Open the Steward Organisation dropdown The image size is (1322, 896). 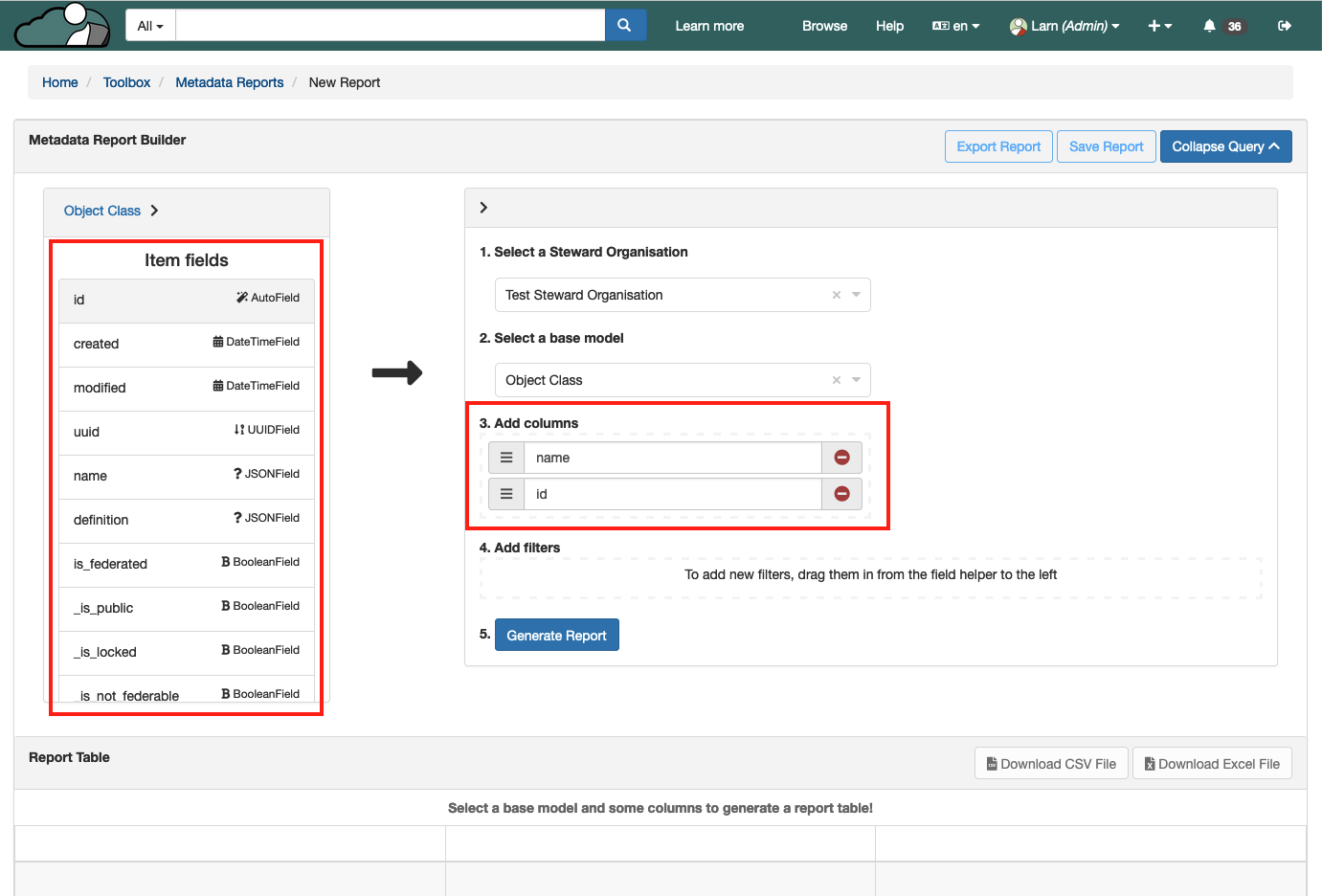(x=856, y=295)
